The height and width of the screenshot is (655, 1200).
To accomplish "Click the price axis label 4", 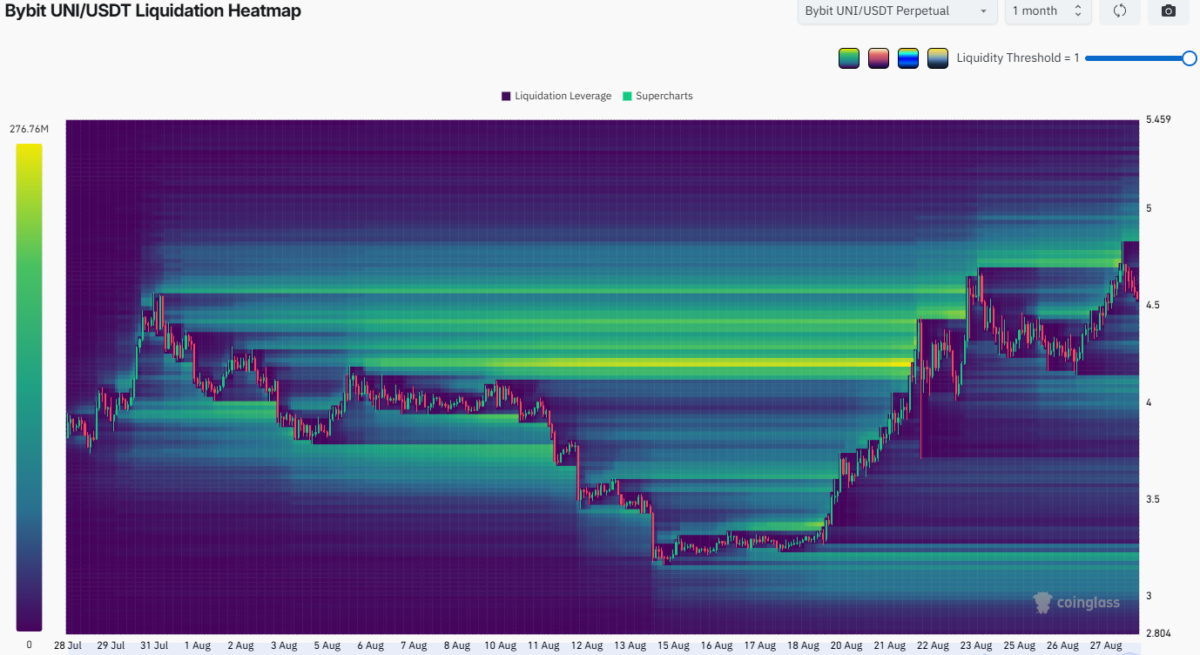I will point(1148,402).
